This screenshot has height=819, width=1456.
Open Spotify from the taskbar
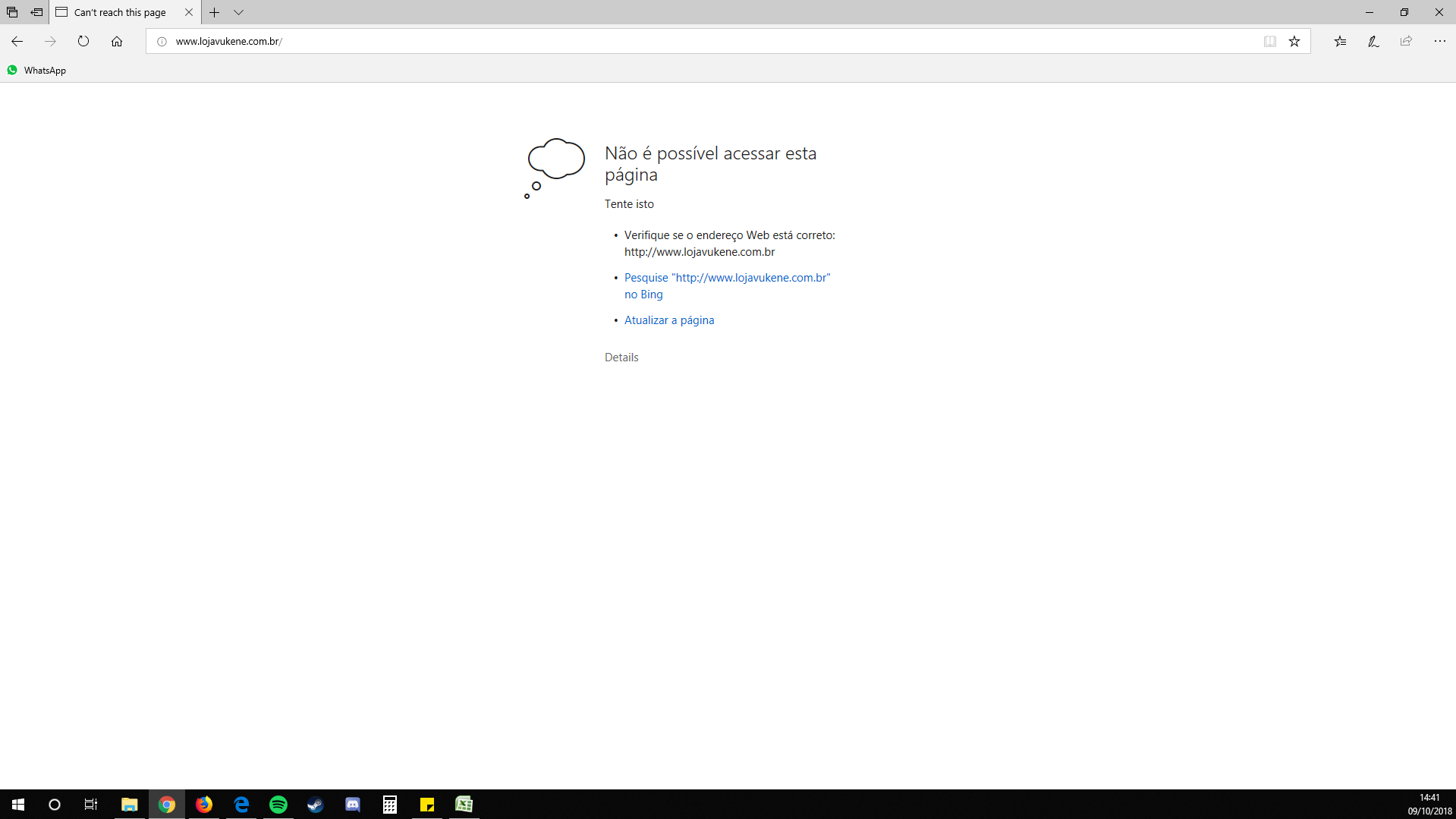278,804
